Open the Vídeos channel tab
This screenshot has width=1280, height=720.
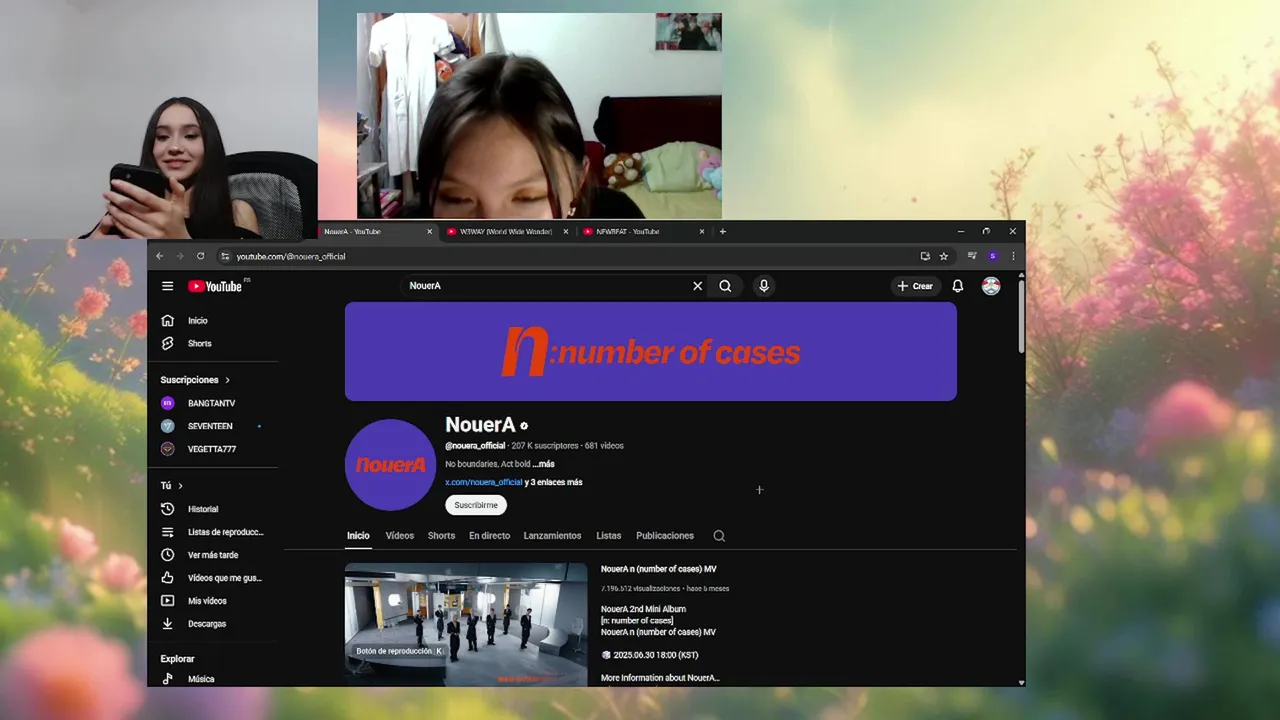point(400,536)
